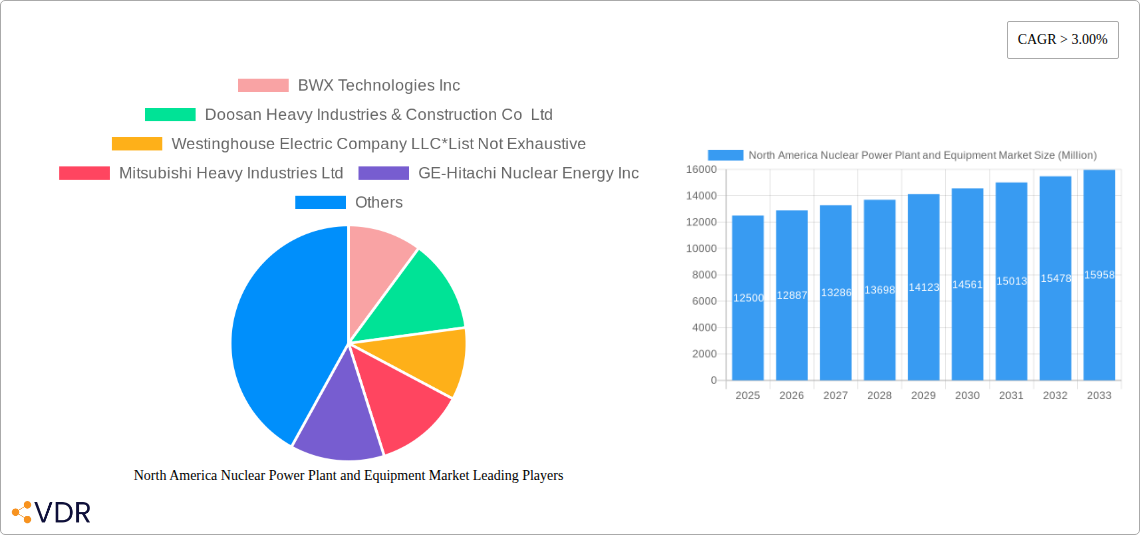
Task: Click the CAGR > 3.00% badge
Action: pyautogui.click(x=1062, y=40)
